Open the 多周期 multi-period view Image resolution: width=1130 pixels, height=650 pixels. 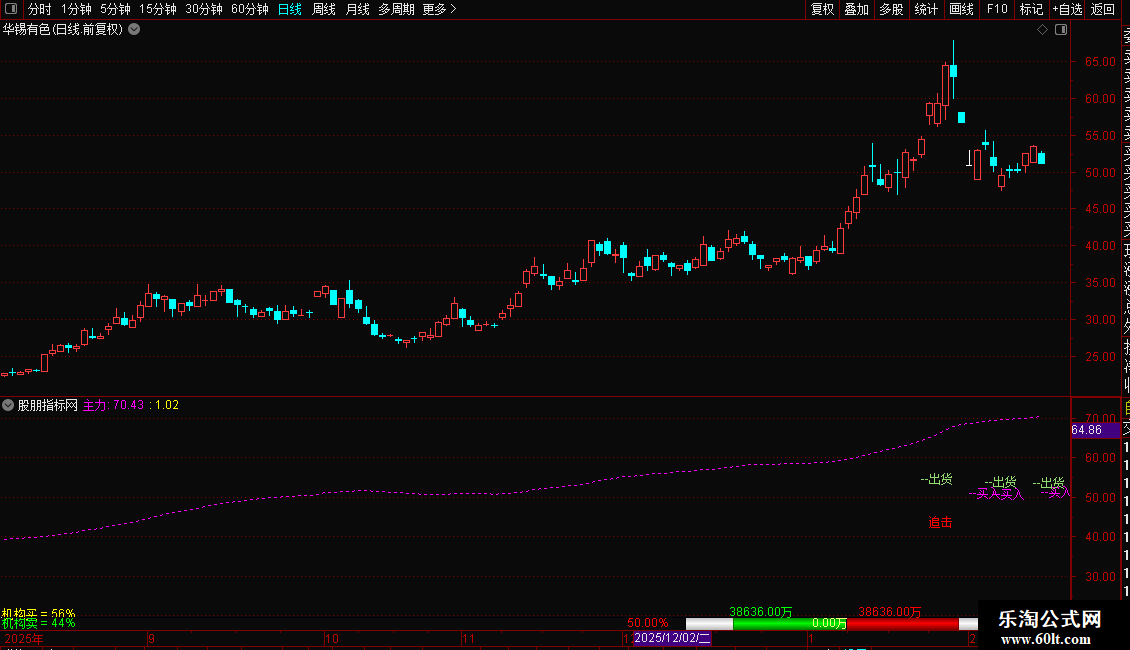[396, 9]
